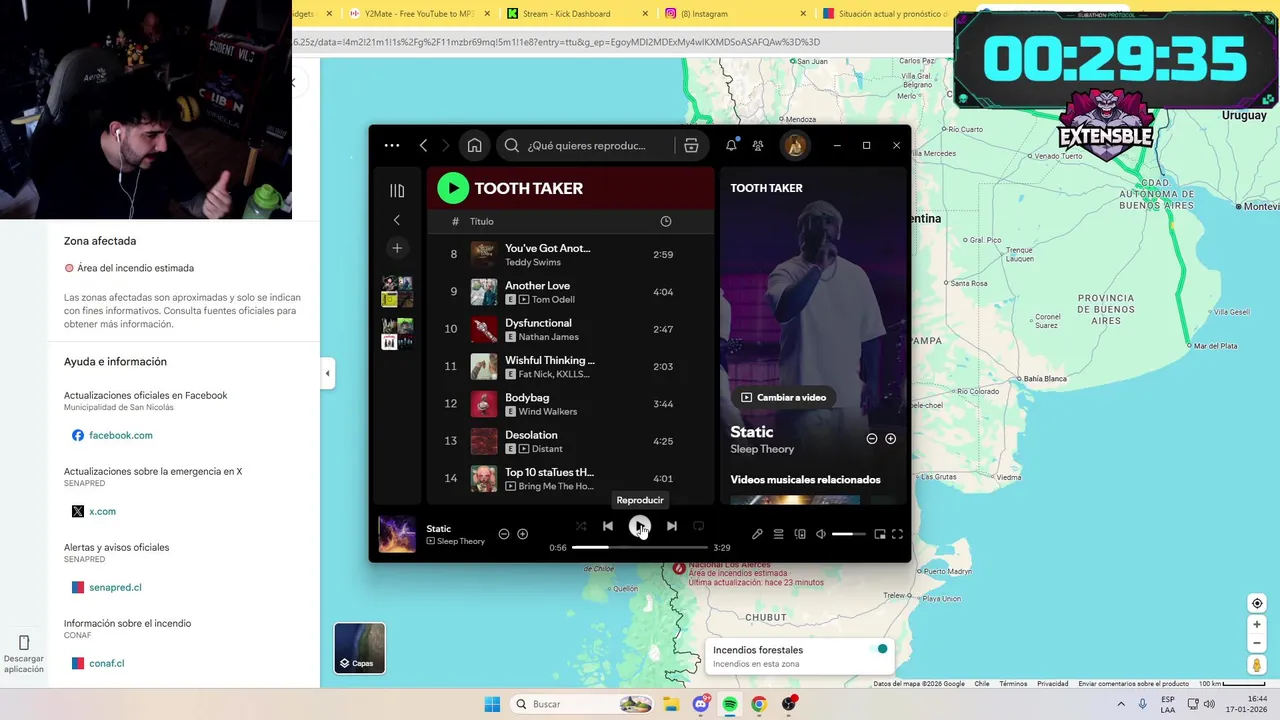The width and height of the screenshot is (1280, 720).
Task: Play the TOOTH TAKER playlist with the green button
Action: (x=453, y=188)
